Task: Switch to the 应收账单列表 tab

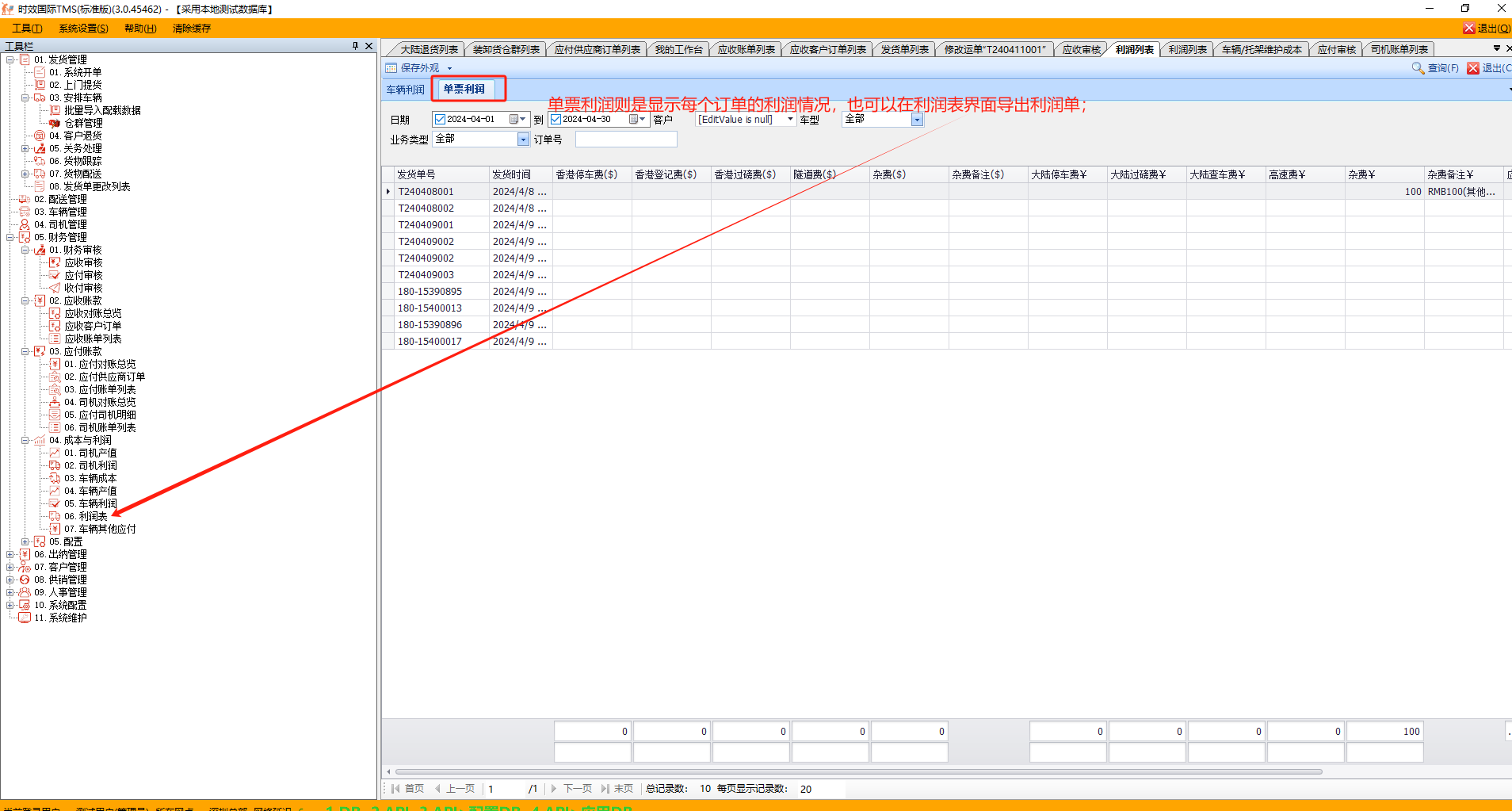Action: coord(746,49)
